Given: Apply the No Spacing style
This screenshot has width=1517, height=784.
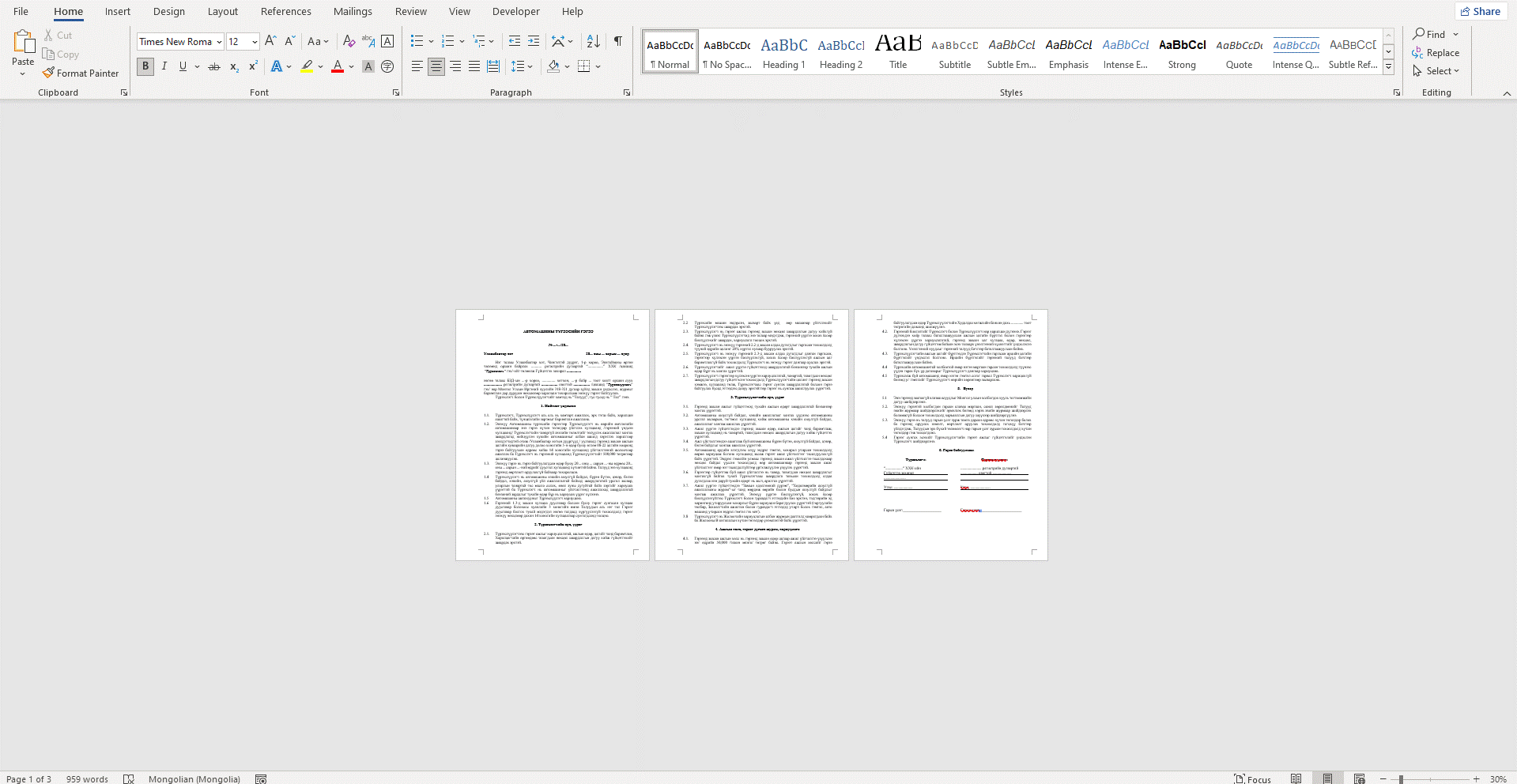Looking at the screenshot, I should tap(727, 52).
